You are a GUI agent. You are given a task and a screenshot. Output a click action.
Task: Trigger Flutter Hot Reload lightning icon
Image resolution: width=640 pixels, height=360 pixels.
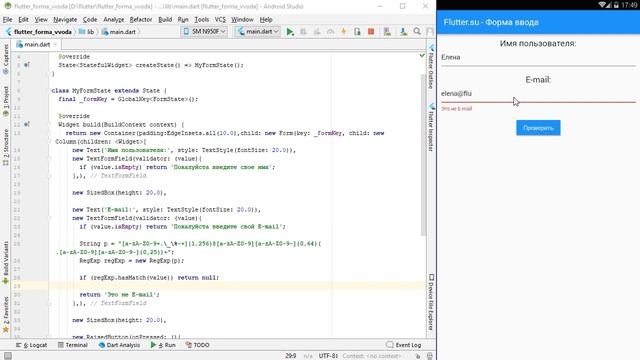[x=344, y=31]
